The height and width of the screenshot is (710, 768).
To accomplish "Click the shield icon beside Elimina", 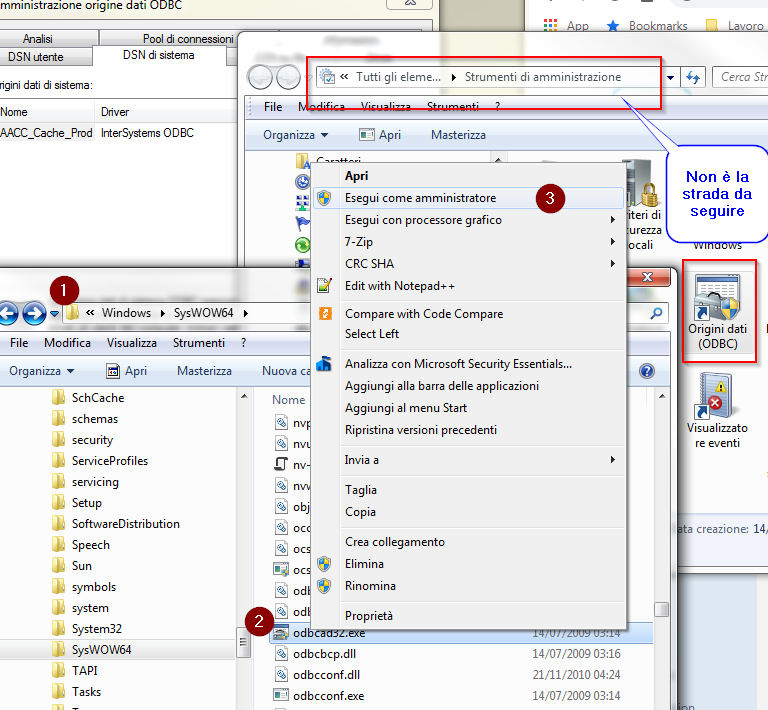I will click(324, 564).
